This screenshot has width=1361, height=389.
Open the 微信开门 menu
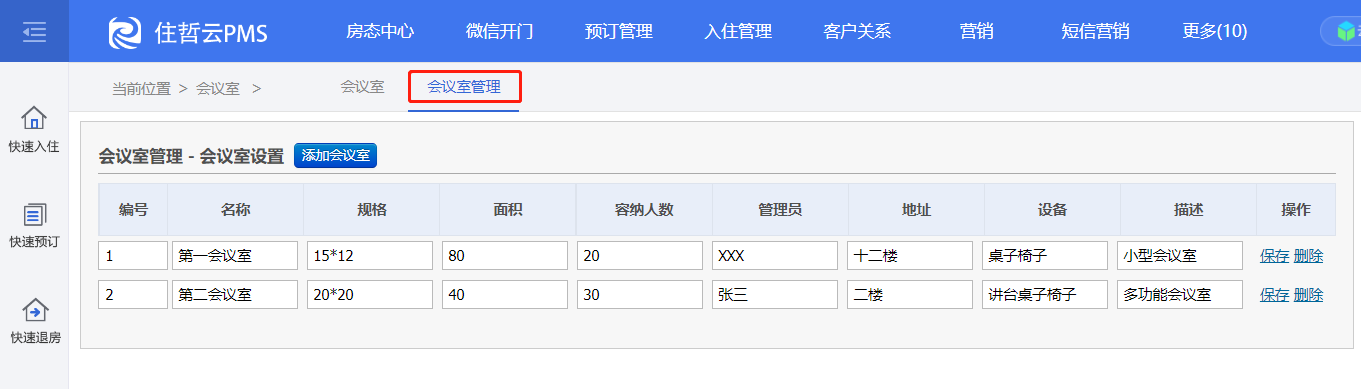coord(499,31)
